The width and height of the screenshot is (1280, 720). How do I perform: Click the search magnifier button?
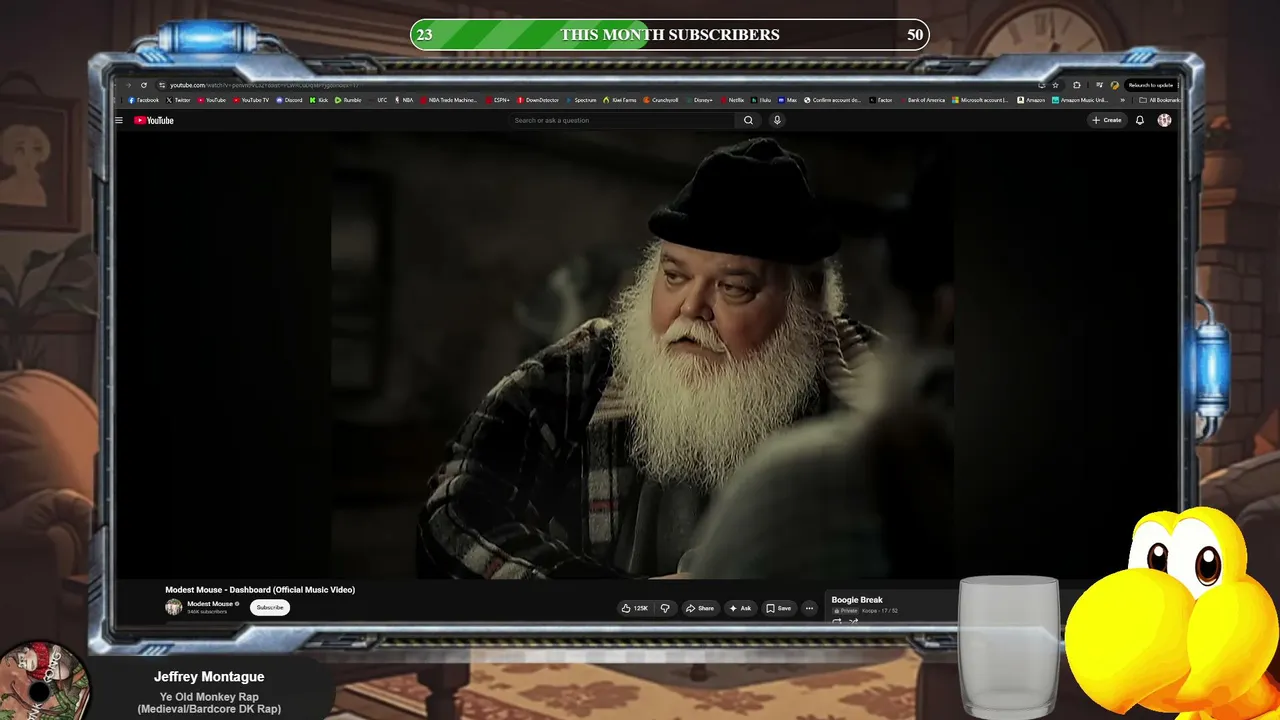[x=748, y=120]
